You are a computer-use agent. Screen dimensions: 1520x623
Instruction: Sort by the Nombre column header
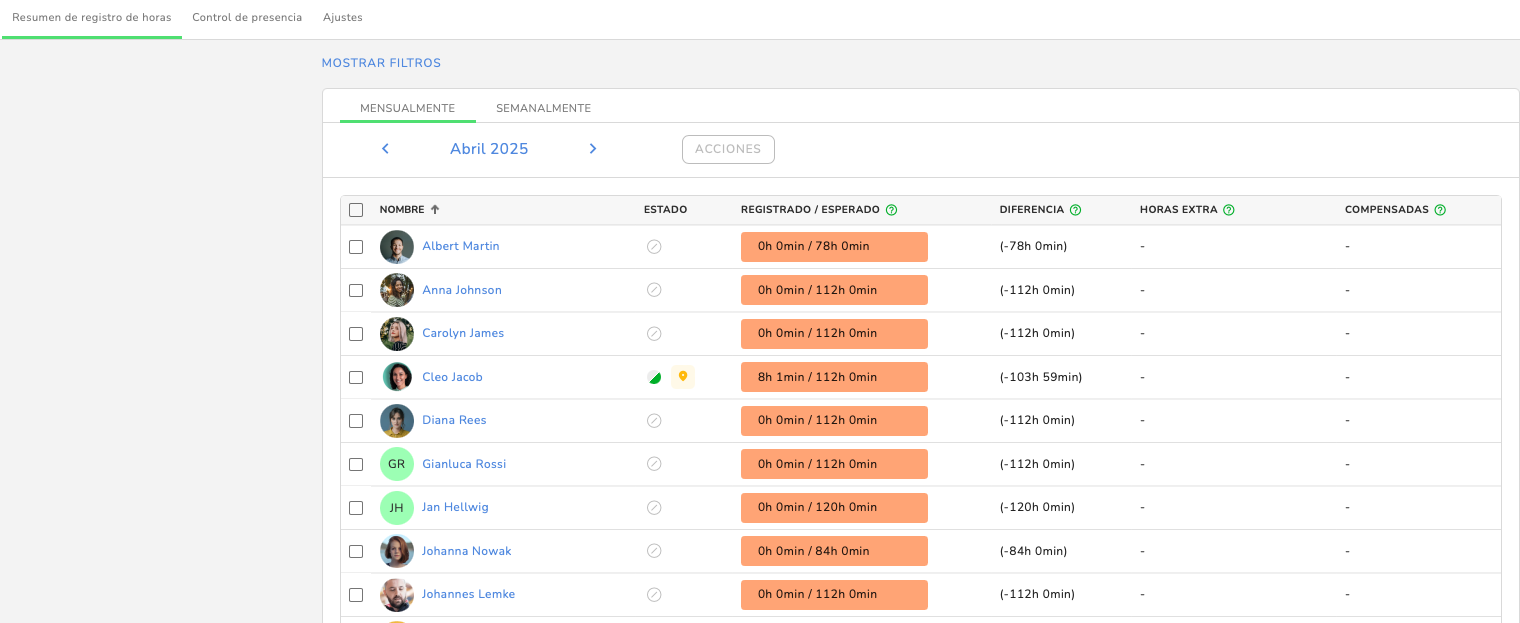[402, 210]
